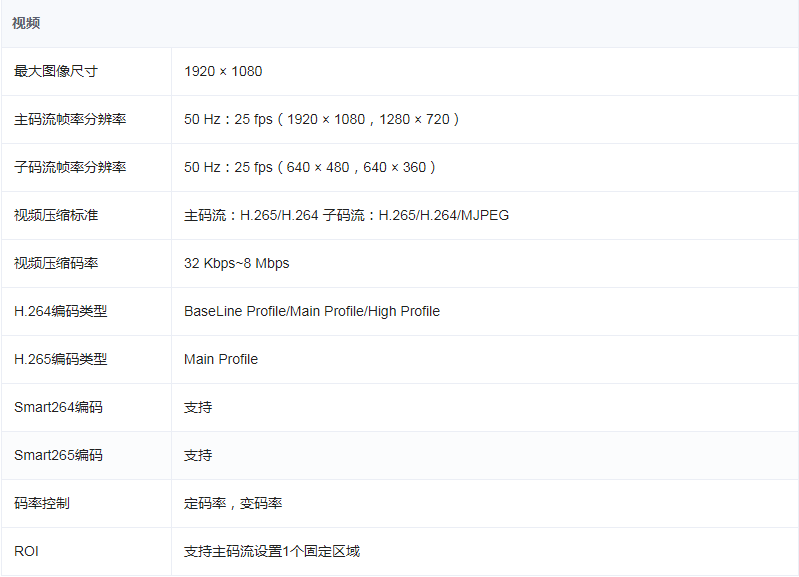Click the ROI value 支持主码流设置1个固定区域
The image size is (799, 577).
pos(271,551)
